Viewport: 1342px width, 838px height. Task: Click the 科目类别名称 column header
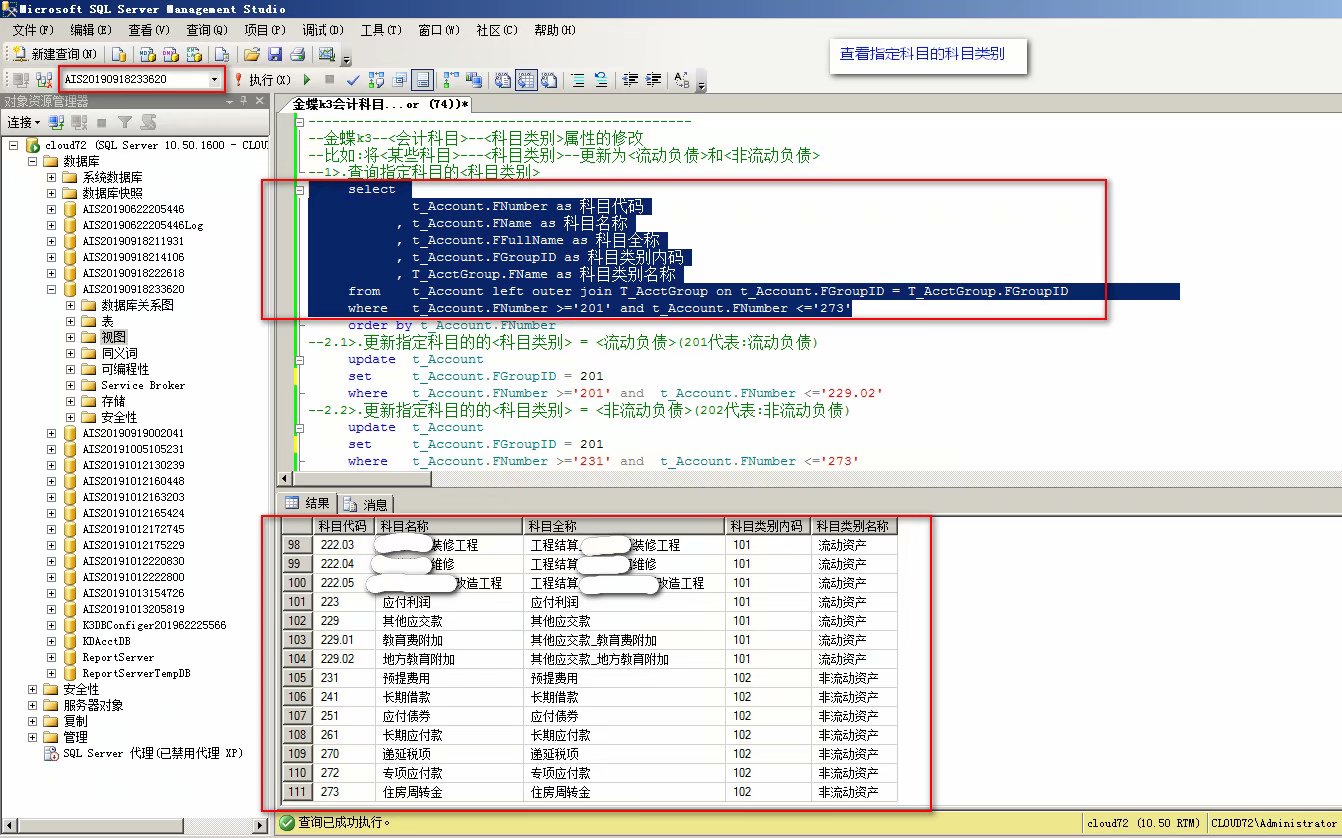point(853,526)
